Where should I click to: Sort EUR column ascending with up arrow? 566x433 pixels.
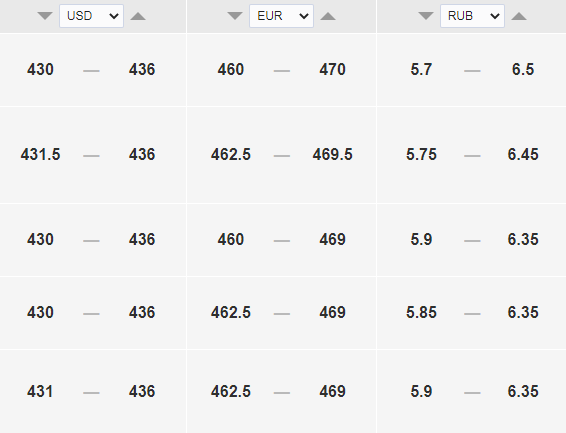pos(328,16)
